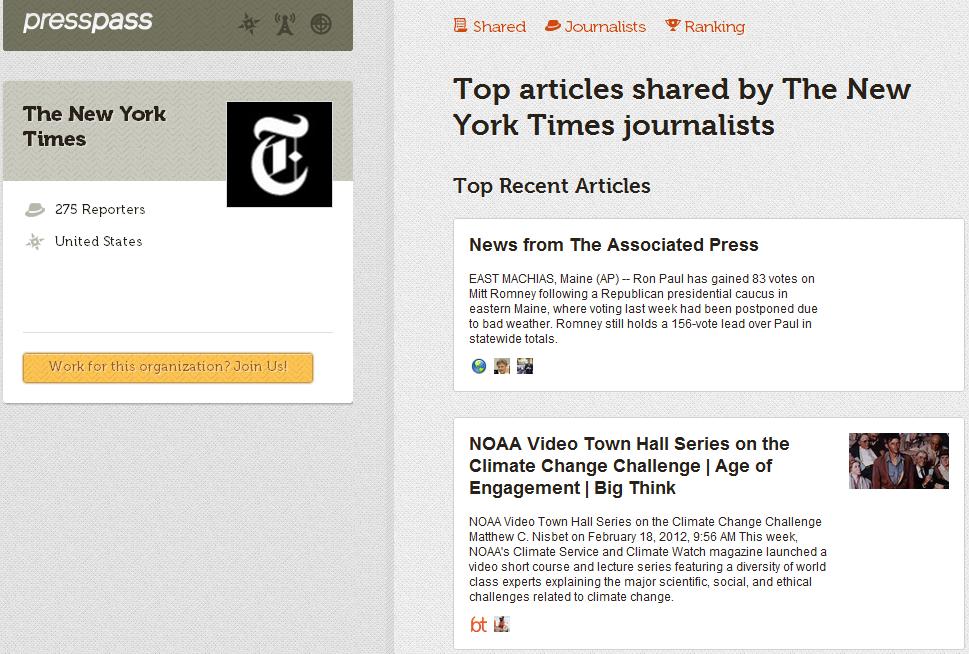The height and width of the screenshot is (654, 969).
Task: Click the Journalists hat icon
Action: coord(552,25)
